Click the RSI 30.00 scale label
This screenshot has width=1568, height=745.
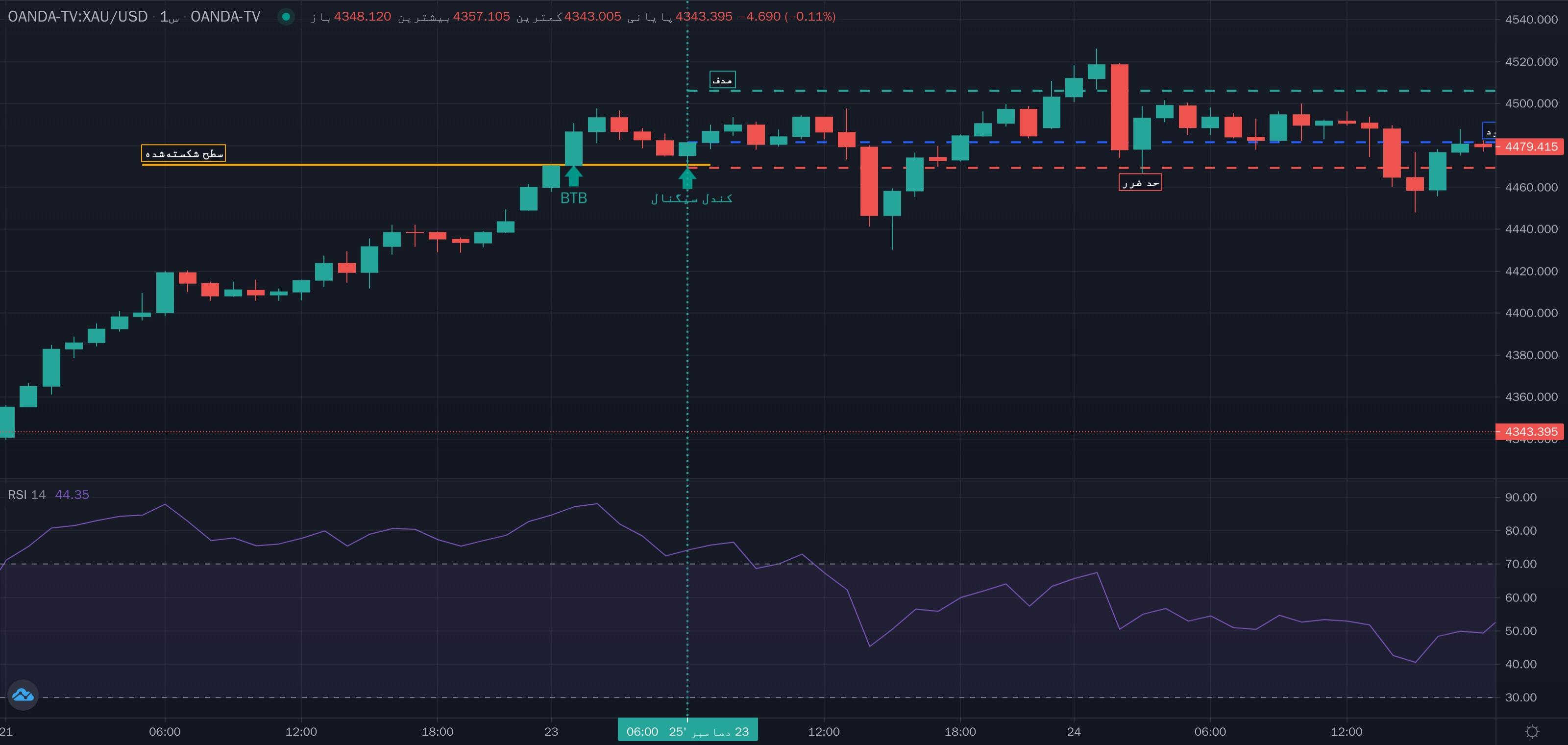1520,697
